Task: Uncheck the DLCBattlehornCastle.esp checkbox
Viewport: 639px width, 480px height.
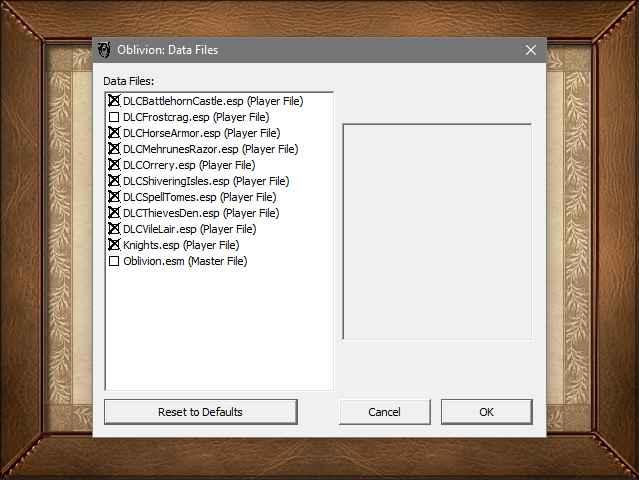Action: coord(114,101)
